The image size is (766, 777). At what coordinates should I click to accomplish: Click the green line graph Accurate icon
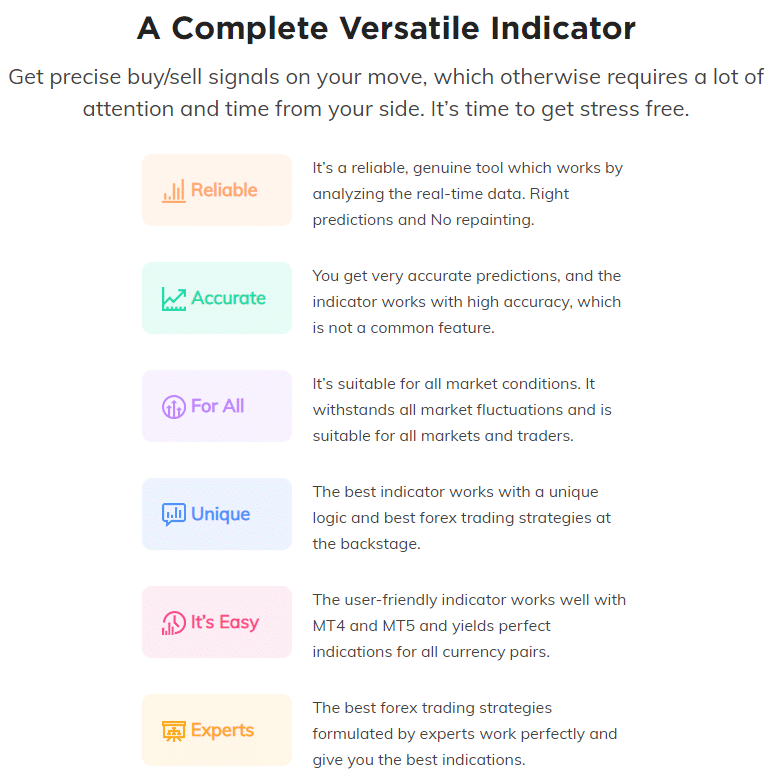click(x=173, y=299)
